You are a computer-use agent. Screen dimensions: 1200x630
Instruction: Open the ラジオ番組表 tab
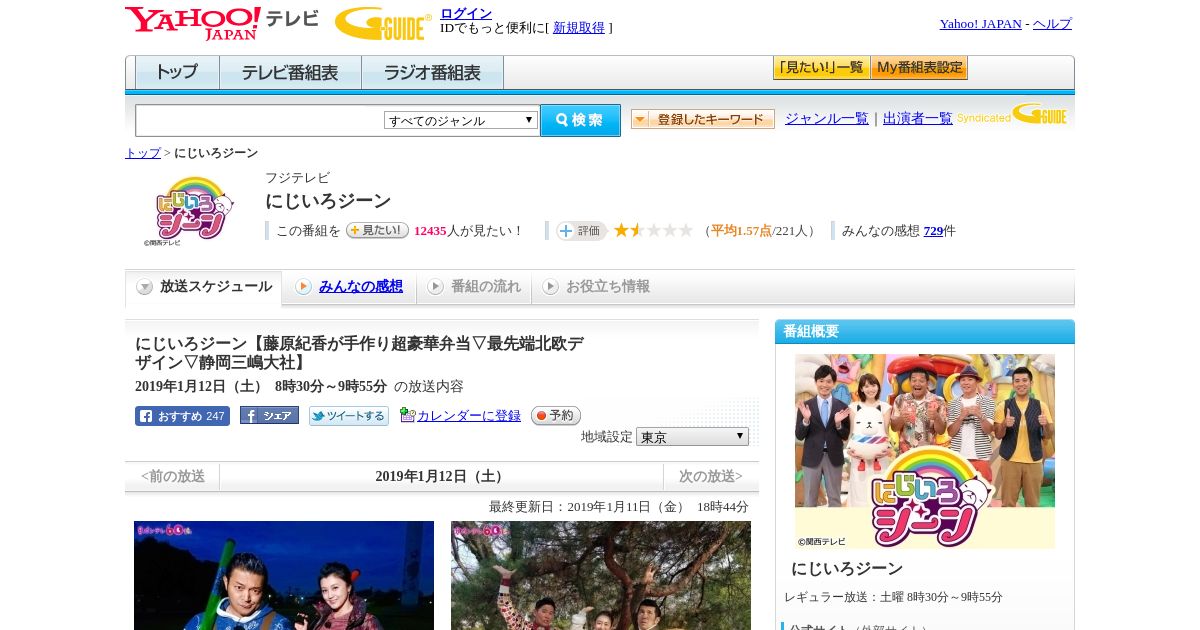(433, 73)
